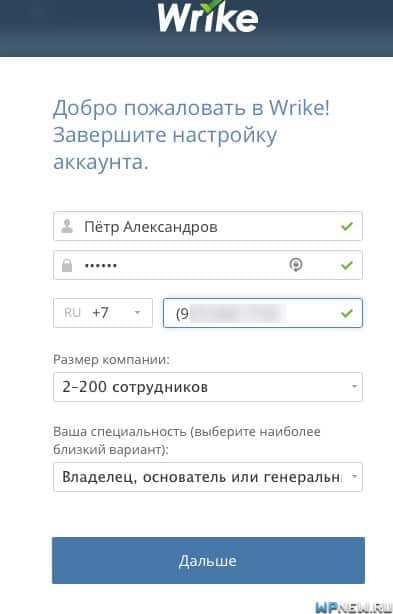Click the password reveal icon

coord(296,265)
